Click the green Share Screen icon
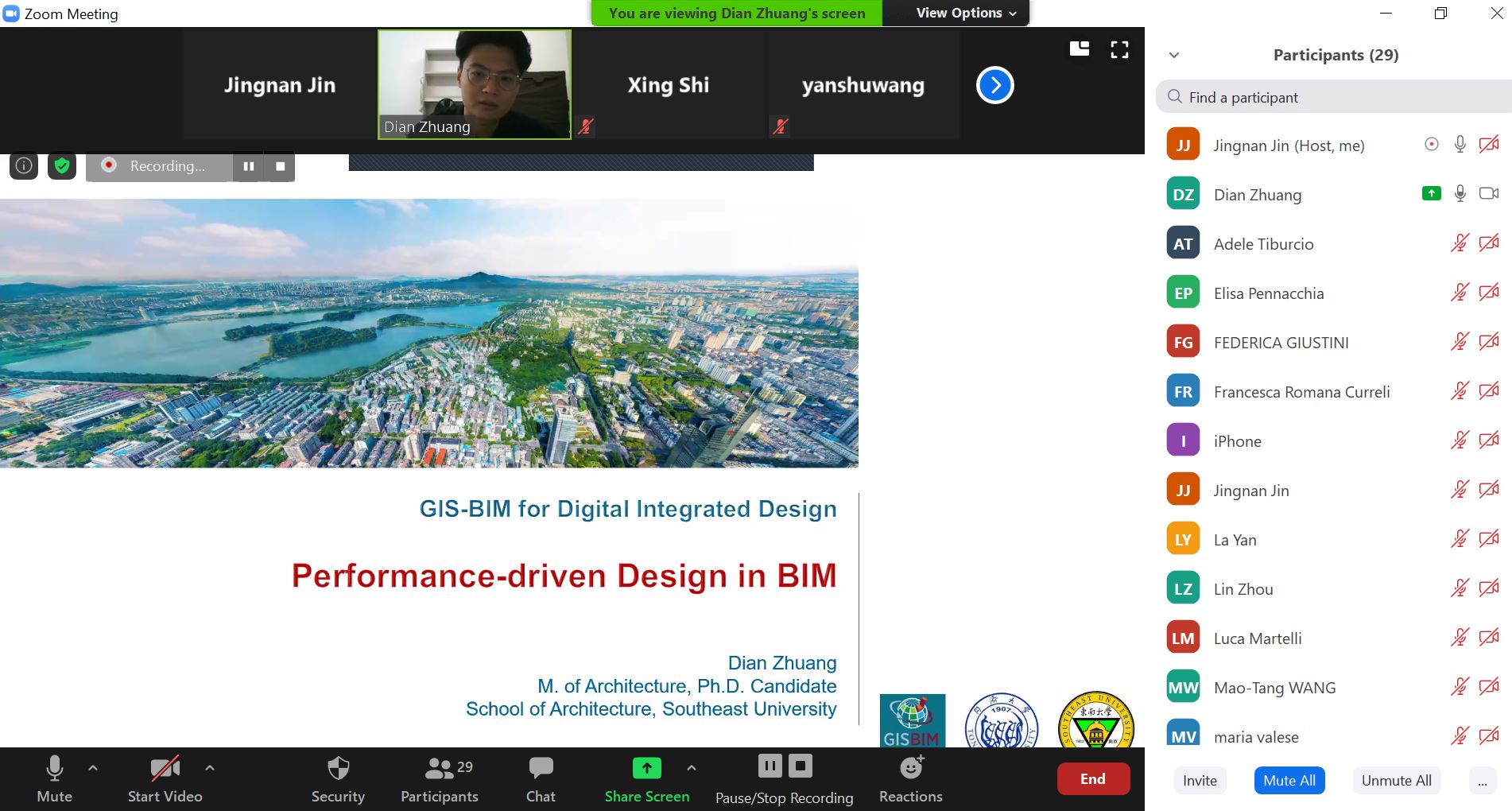Screen dimensions: 1512x811 point(646,768)
